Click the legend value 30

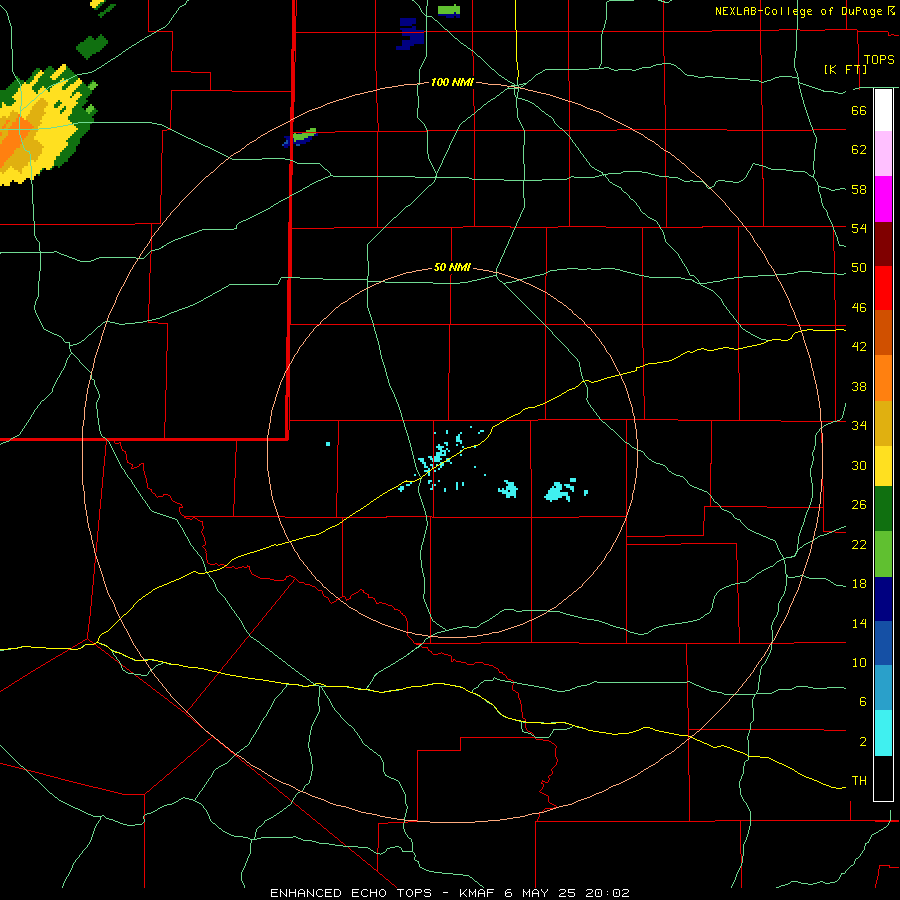point(859,465)
